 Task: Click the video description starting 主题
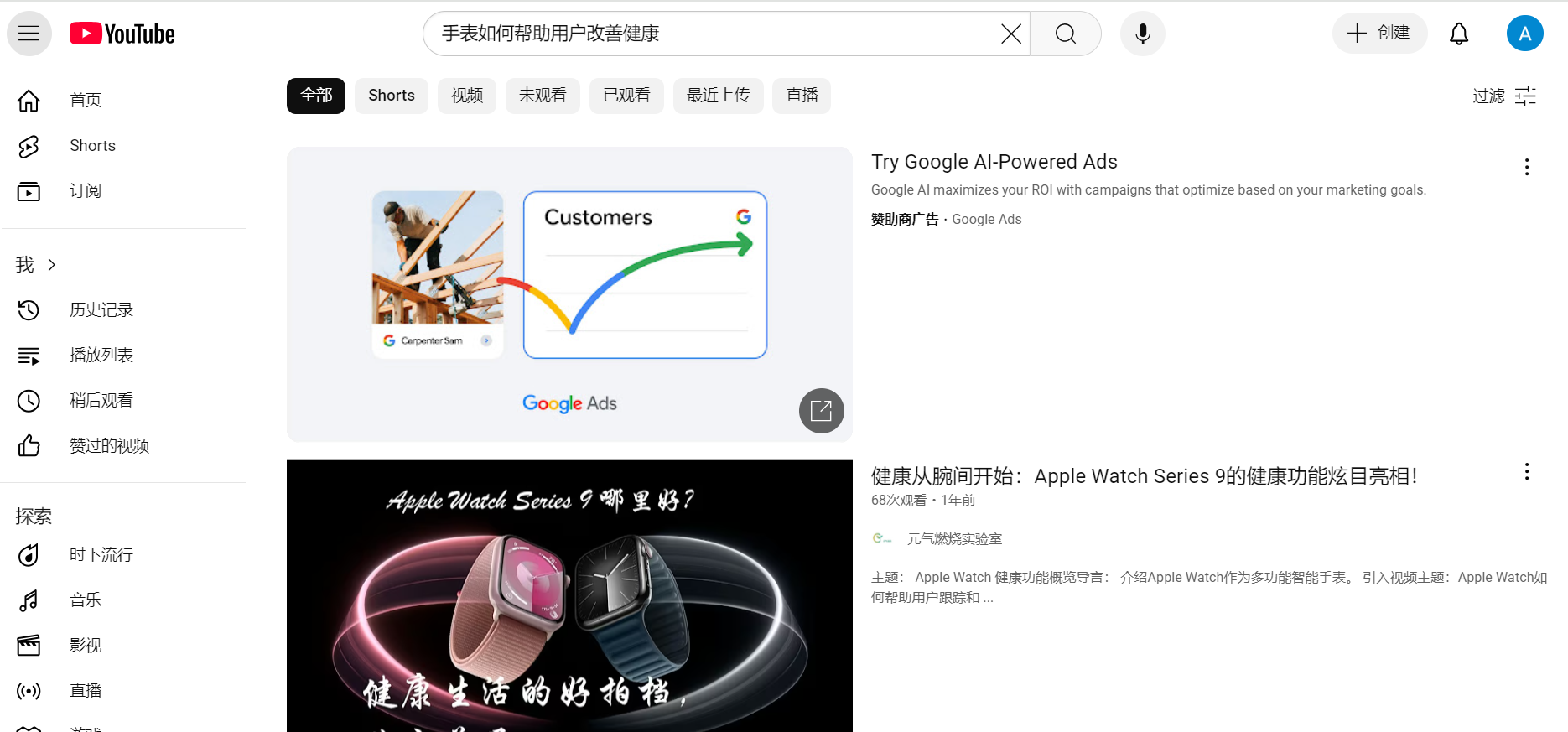(x=1209, y=587)
